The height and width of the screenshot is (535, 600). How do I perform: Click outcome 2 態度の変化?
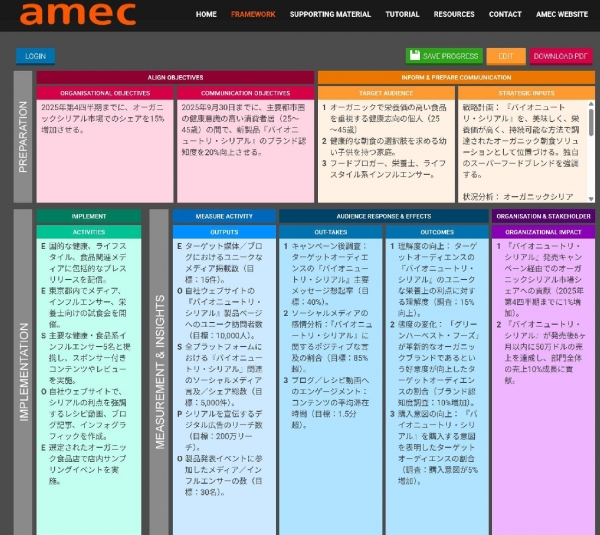click(435, 363)
